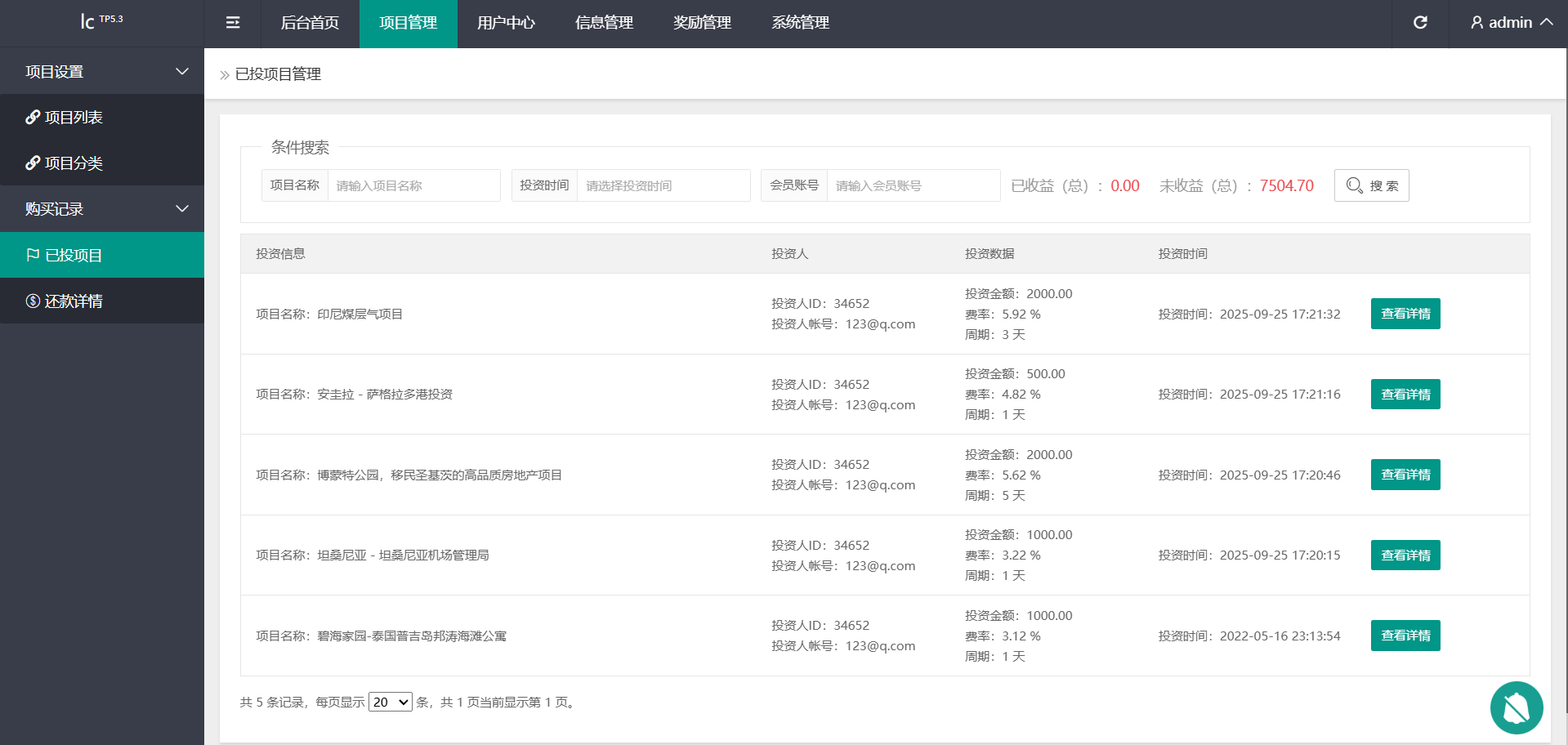Switch to the 用户中心 top menu
1568x745 pixels.
506,23
